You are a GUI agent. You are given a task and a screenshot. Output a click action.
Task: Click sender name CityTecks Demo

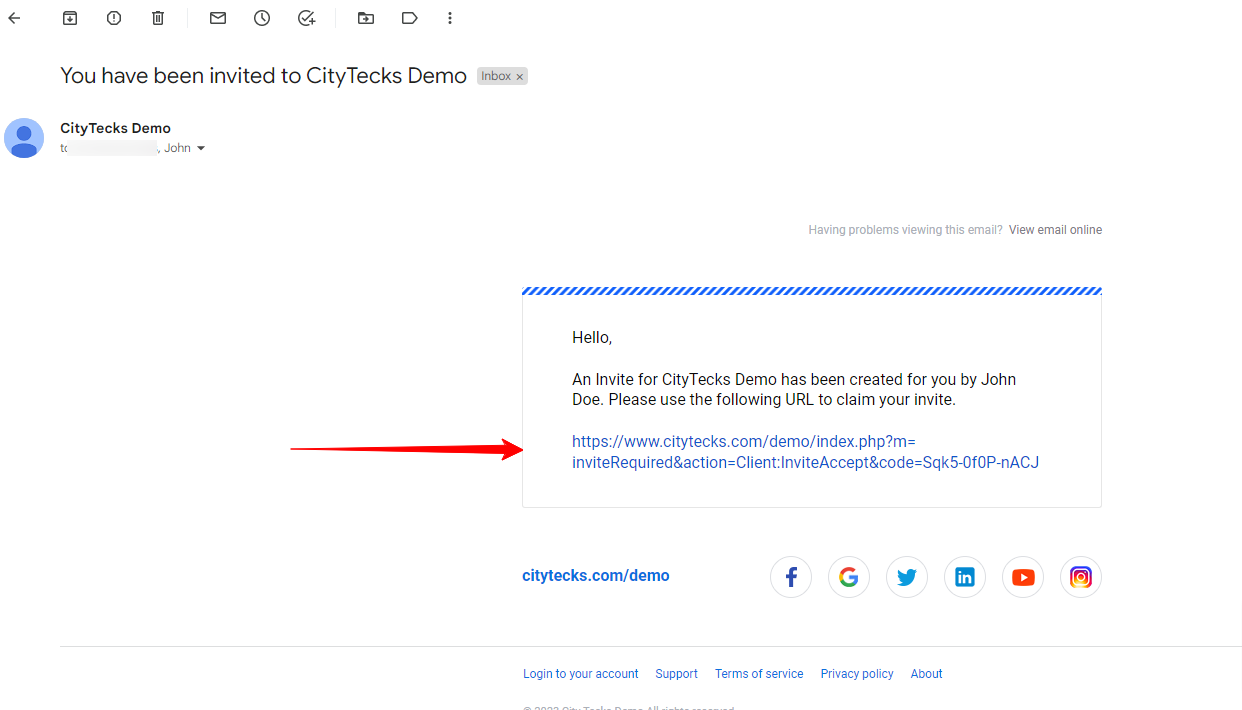pyautogui.click(x=115, y=128)
